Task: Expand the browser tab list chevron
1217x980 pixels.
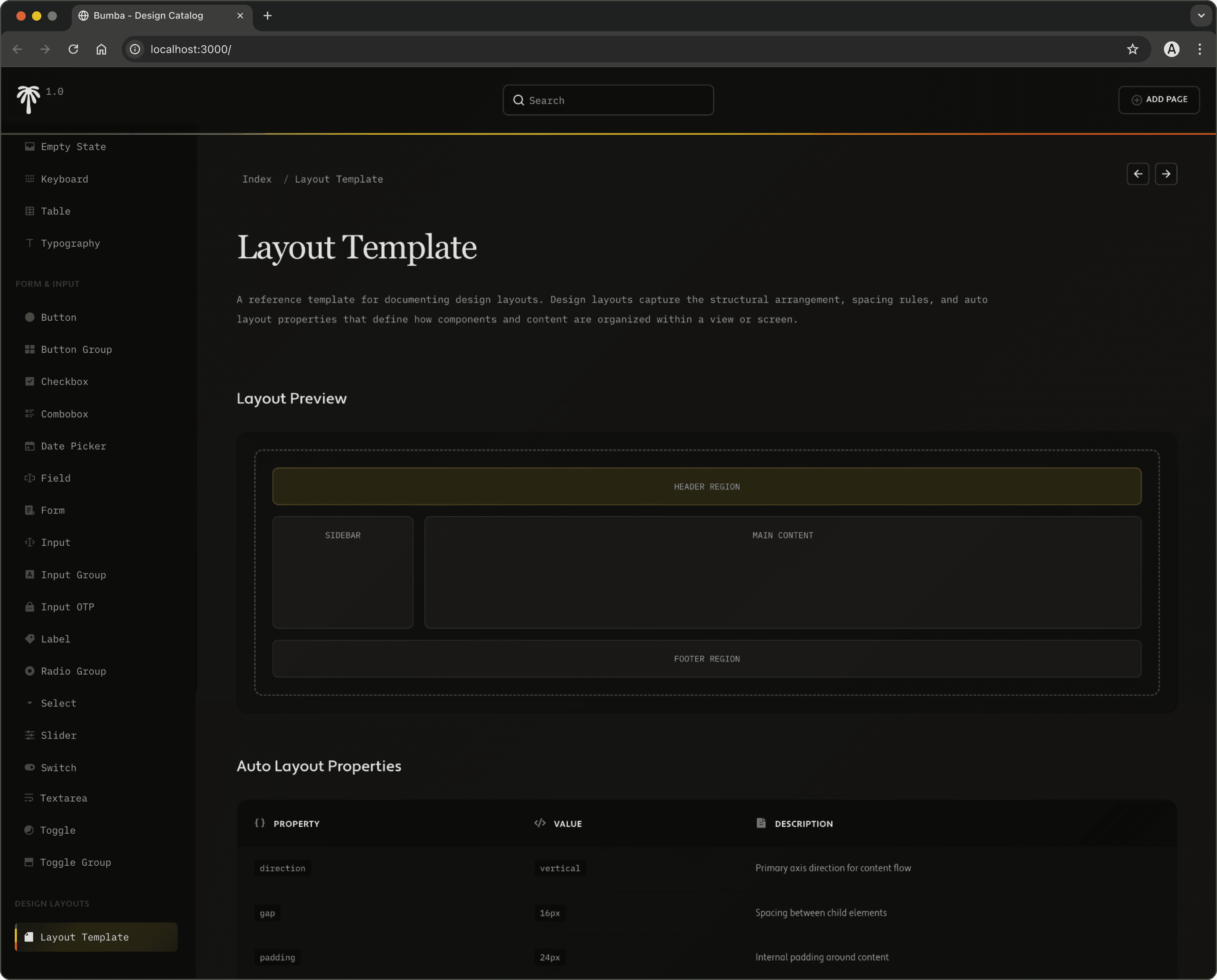Action: coord(1201,15)
